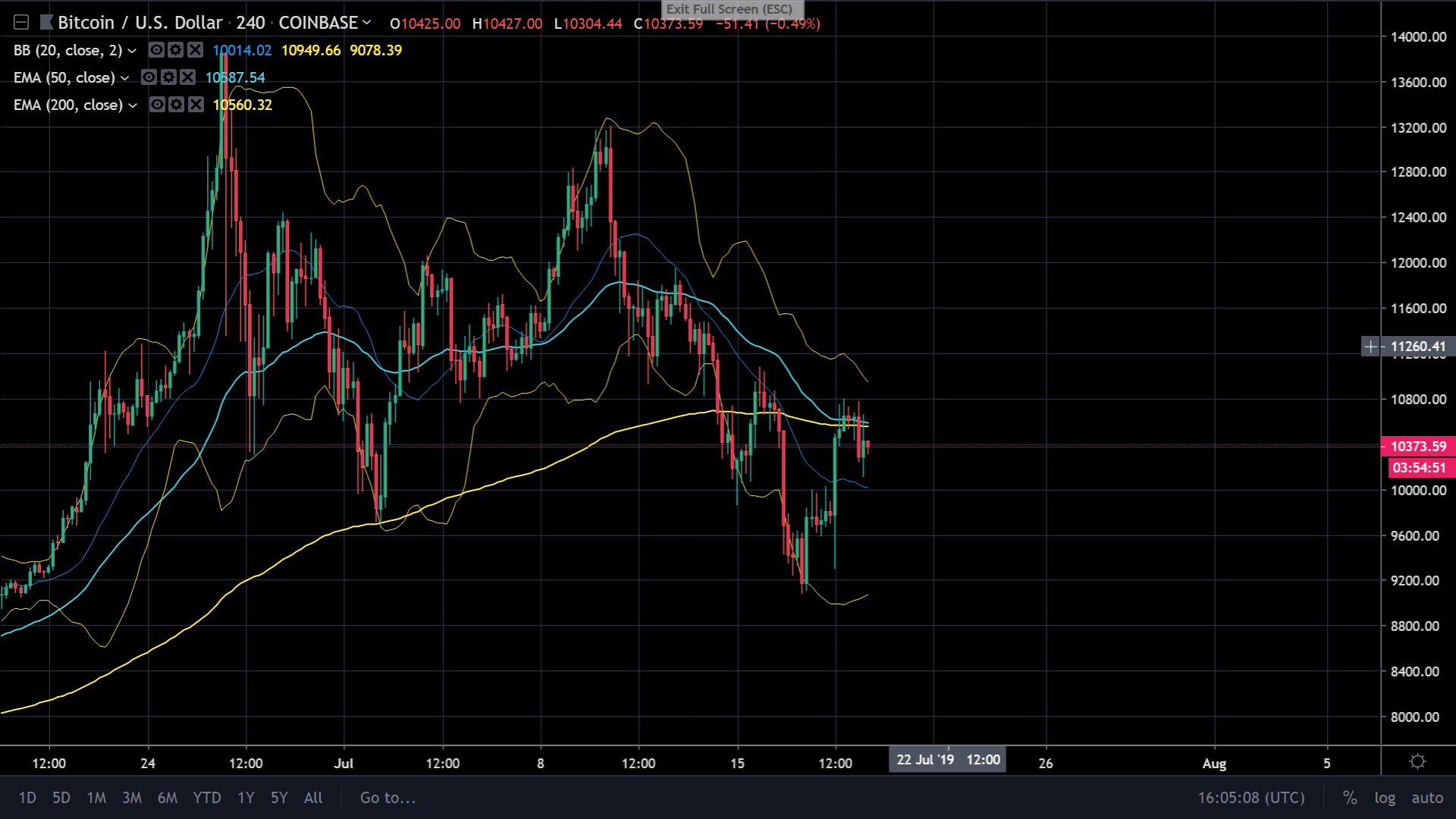Collapse the indicator legend with the minus box
This screenshot has width=1456, height=819.
21,23
